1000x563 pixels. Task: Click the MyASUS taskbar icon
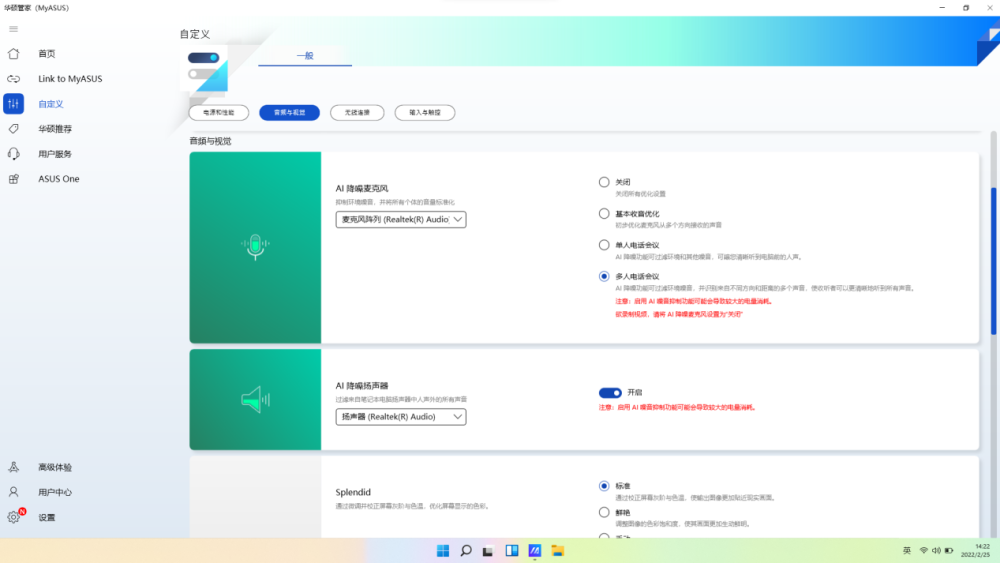point(534,551)
